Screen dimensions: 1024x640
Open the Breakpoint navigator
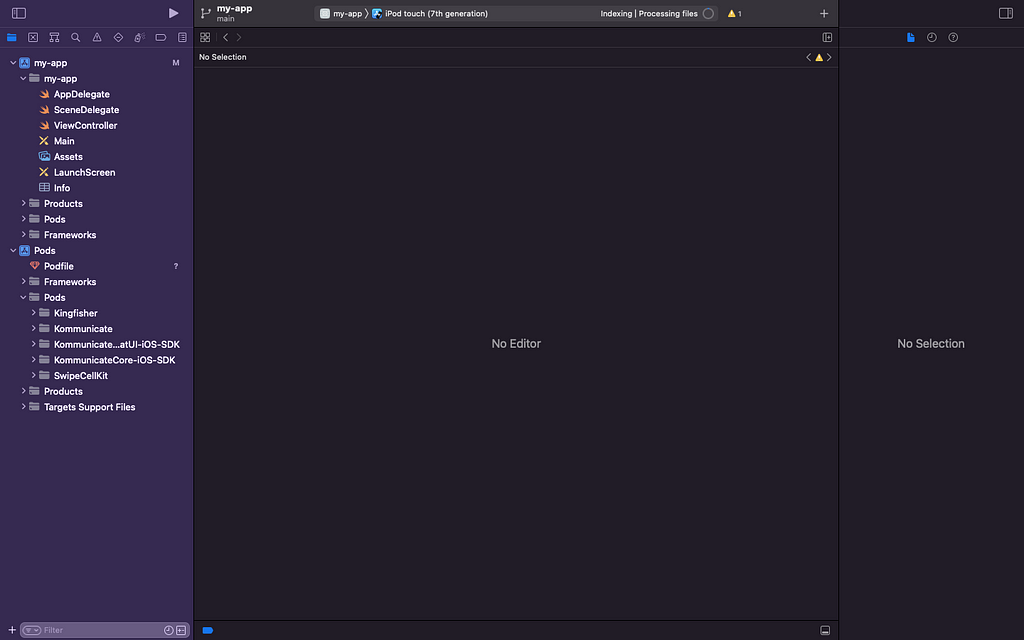pyautogui.click(x=161, y=37)
